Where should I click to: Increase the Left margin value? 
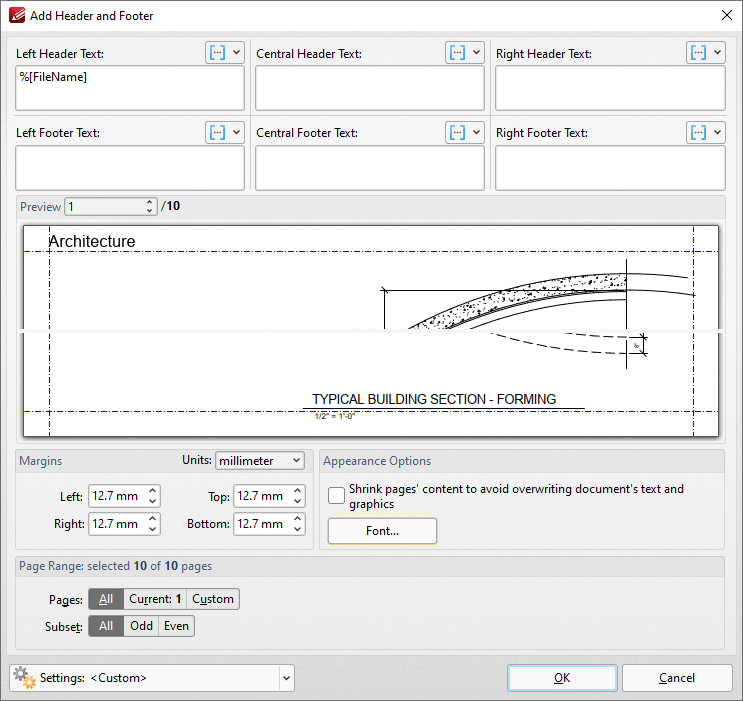(153, 491)
